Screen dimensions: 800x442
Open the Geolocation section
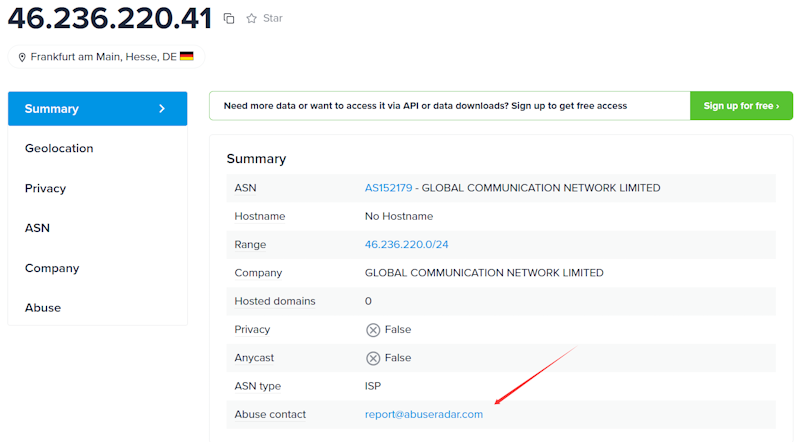coord(59,148)
